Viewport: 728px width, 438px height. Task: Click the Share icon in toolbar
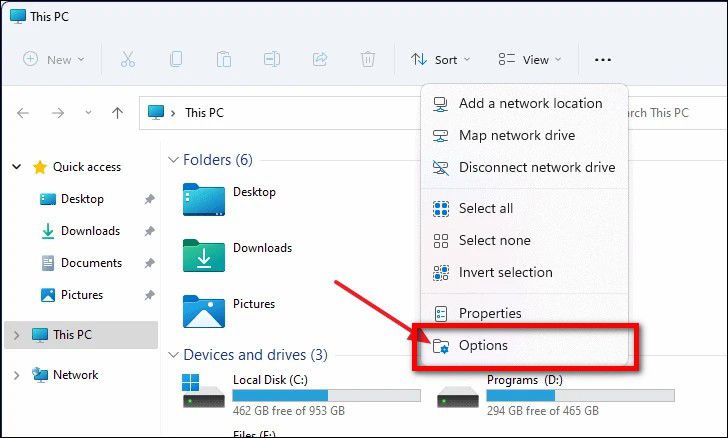point(320,59)
